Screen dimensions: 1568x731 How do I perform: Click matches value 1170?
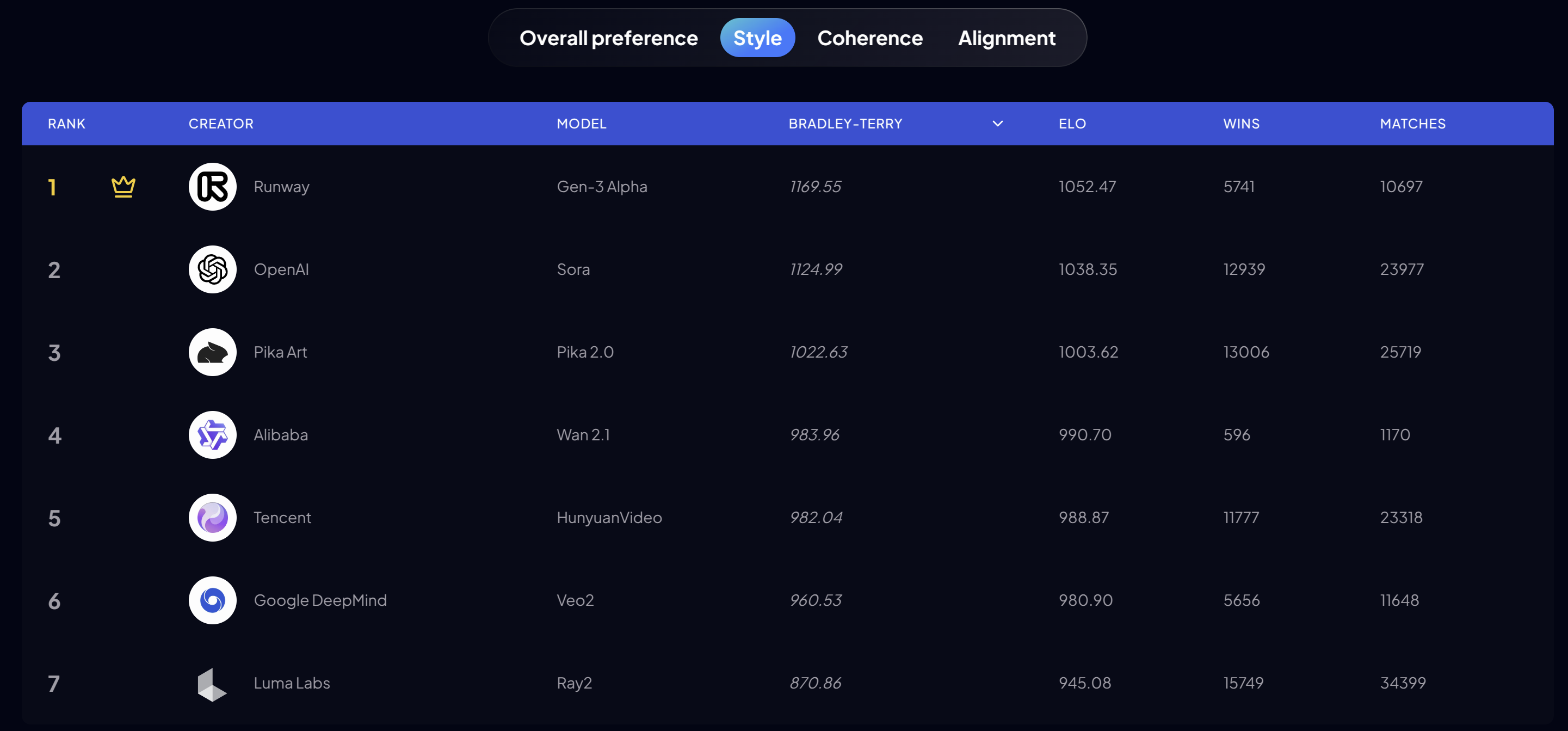coord(1394,435)
